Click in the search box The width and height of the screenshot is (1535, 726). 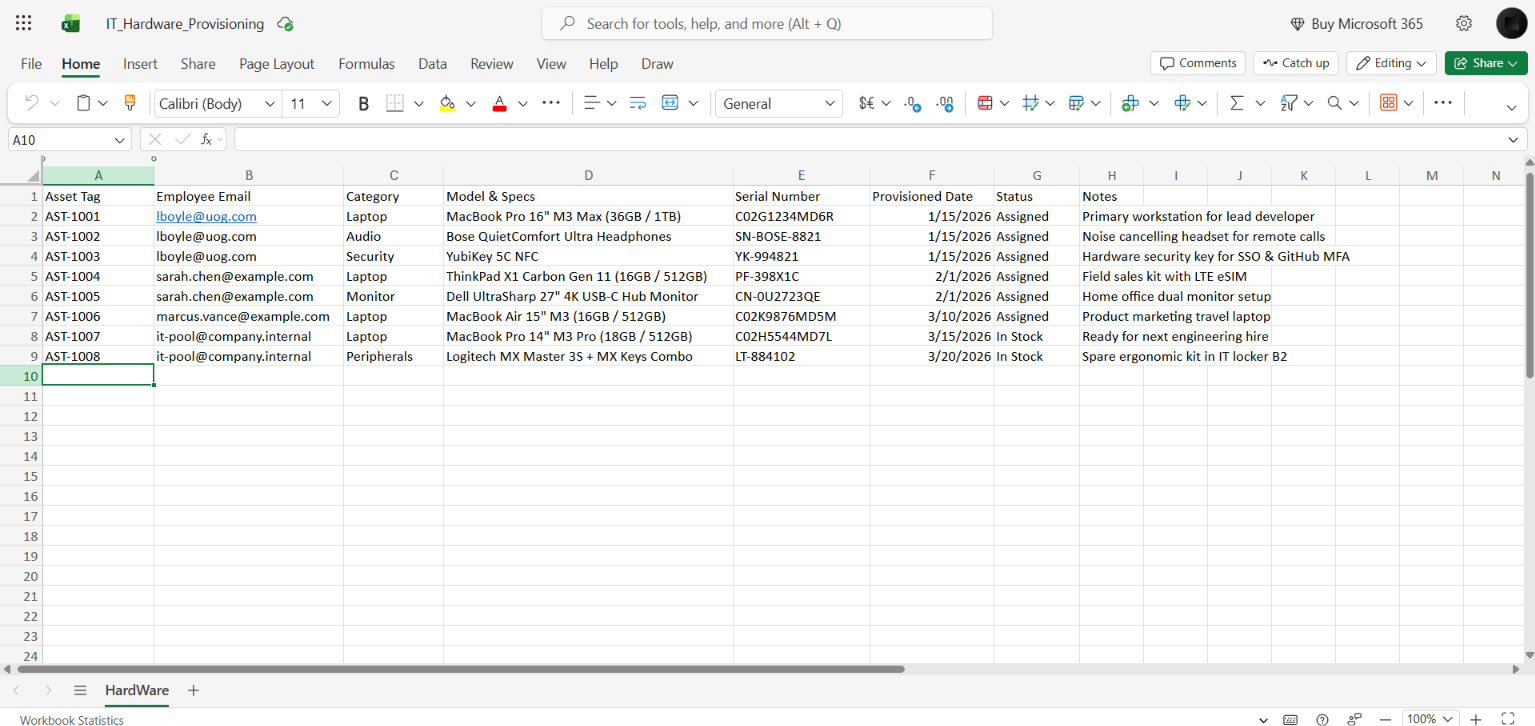(767, 23)
